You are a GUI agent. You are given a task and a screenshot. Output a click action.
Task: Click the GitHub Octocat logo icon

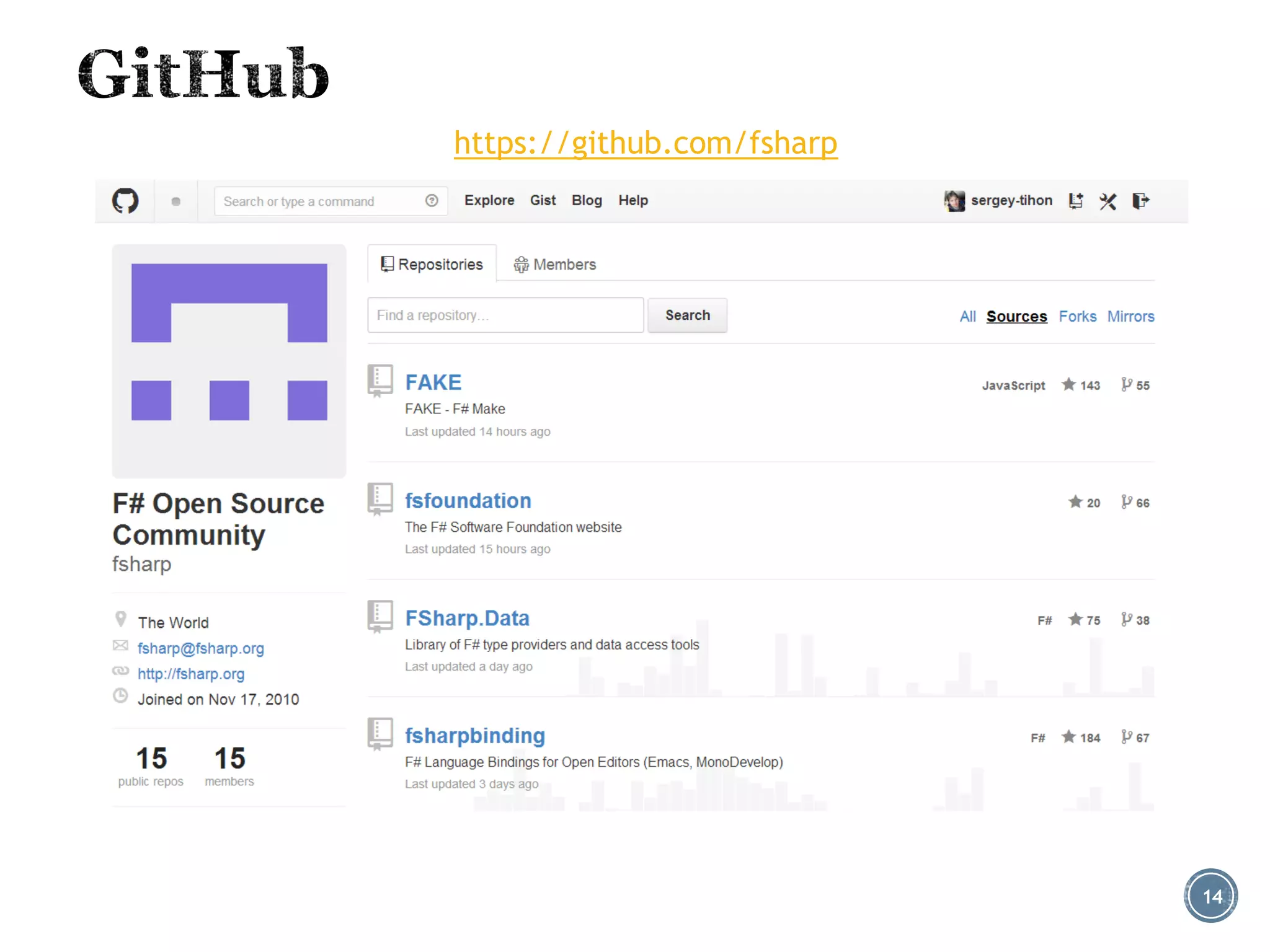pos(125,201)
